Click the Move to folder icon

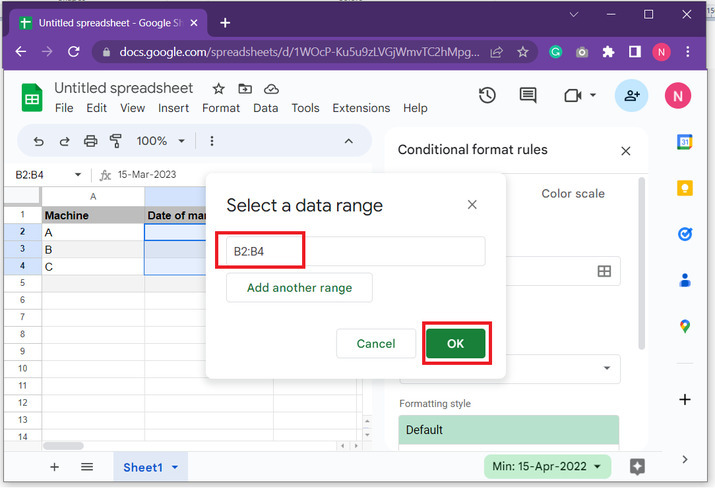pyautogui.click(x=245, y=88)
